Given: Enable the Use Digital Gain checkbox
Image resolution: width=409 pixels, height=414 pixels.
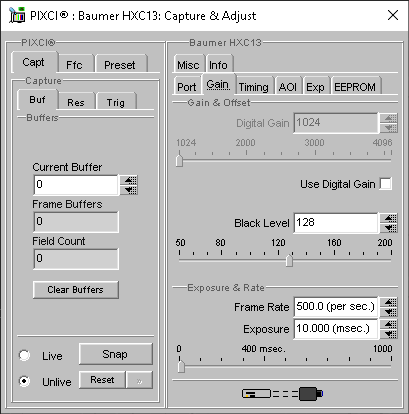Looking at the screenshot, I should pyautogui.click(x=386, y=184).
